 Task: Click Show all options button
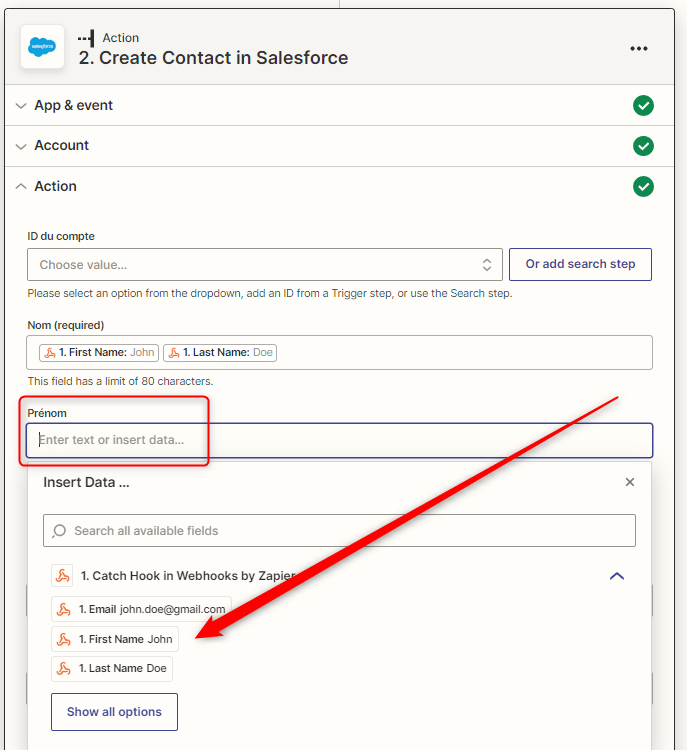(x=114, y=712)
